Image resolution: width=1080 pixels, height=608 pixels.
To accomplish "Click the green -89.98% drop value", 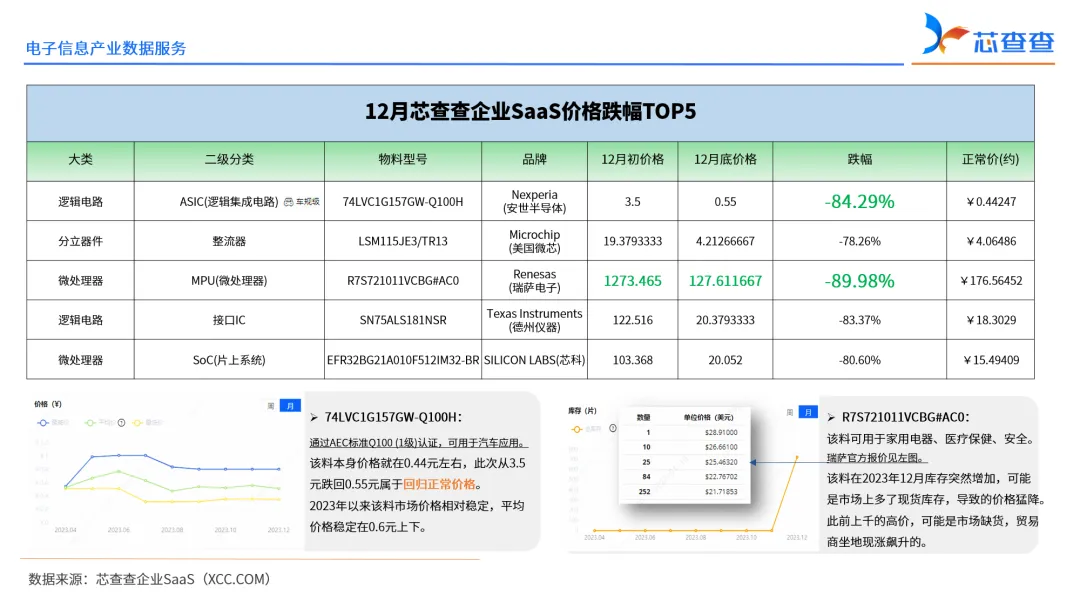I will (860, 281).
